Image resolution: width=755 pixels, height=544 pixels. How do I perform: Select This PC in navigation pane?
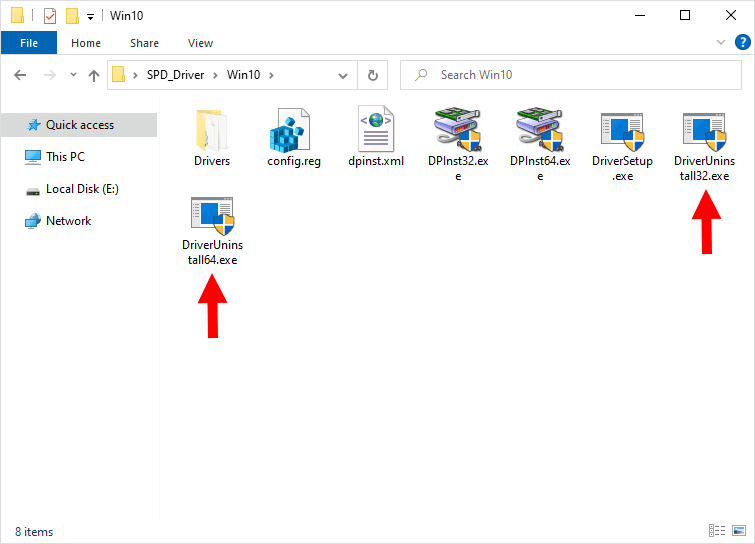point(65,157)
